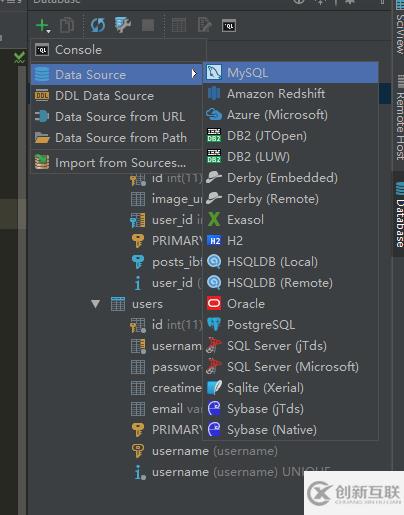Select Amazon Redshift driver

click(291, 94)
